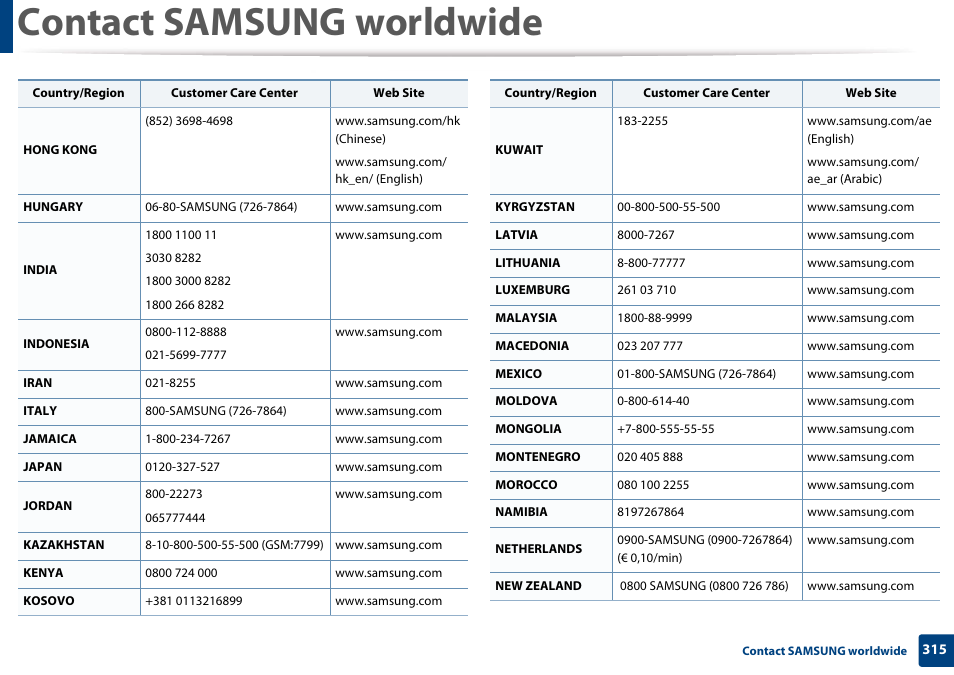Select Hong Kong phone number (852) 3698-4698
This screenshot has height=675, width=954.
(189, 121)
